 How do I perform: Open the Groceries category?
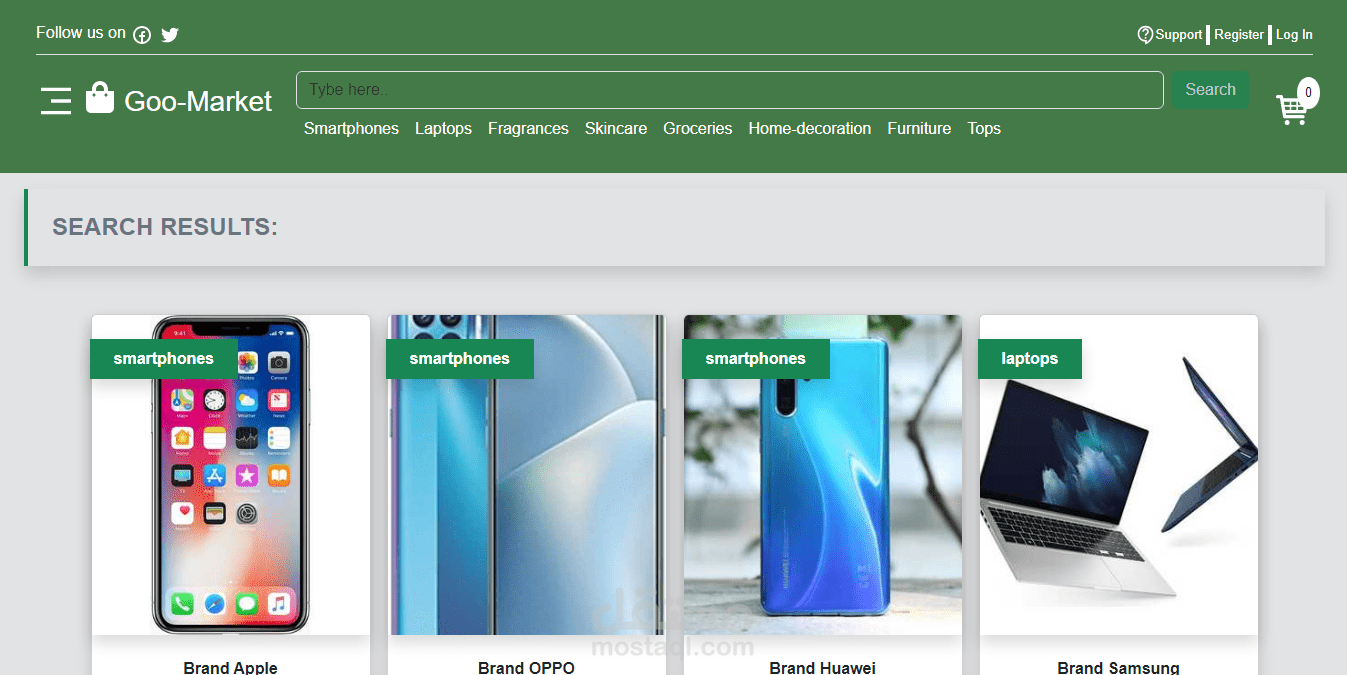pyautogui.click(x=698, y=129)
